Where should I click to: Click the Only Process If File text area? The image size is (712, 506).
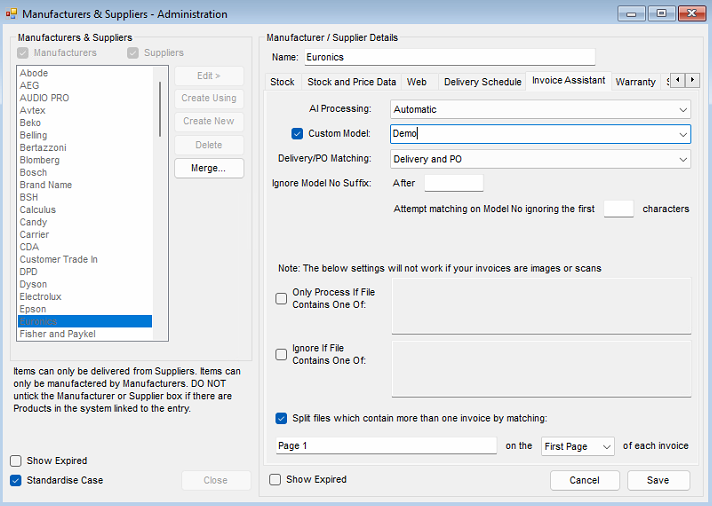click(541, 306)
